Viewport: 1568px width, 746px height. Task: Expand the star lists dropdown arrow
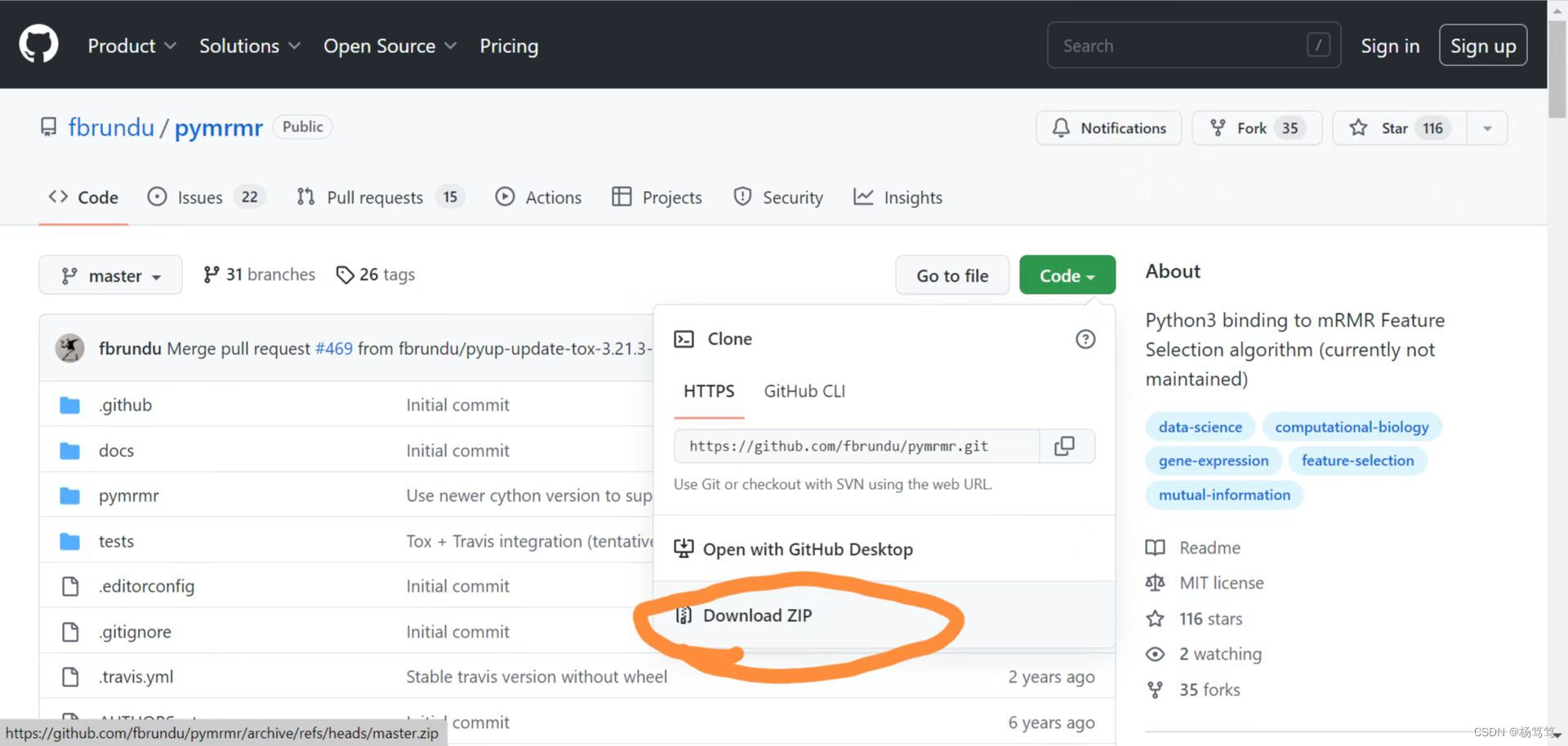(1487, 128)
